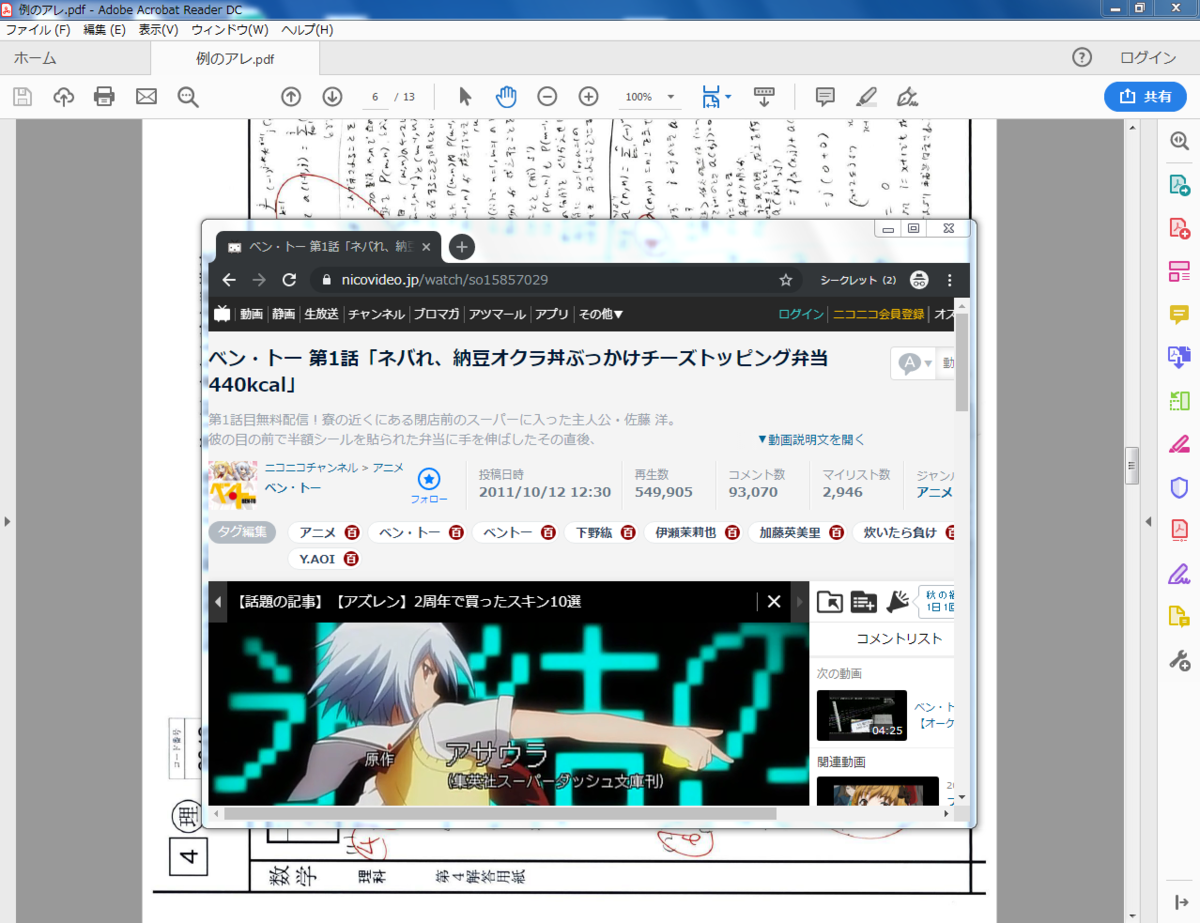
Task: Expand the left navigation pane arrow
Action: point(7,521)
